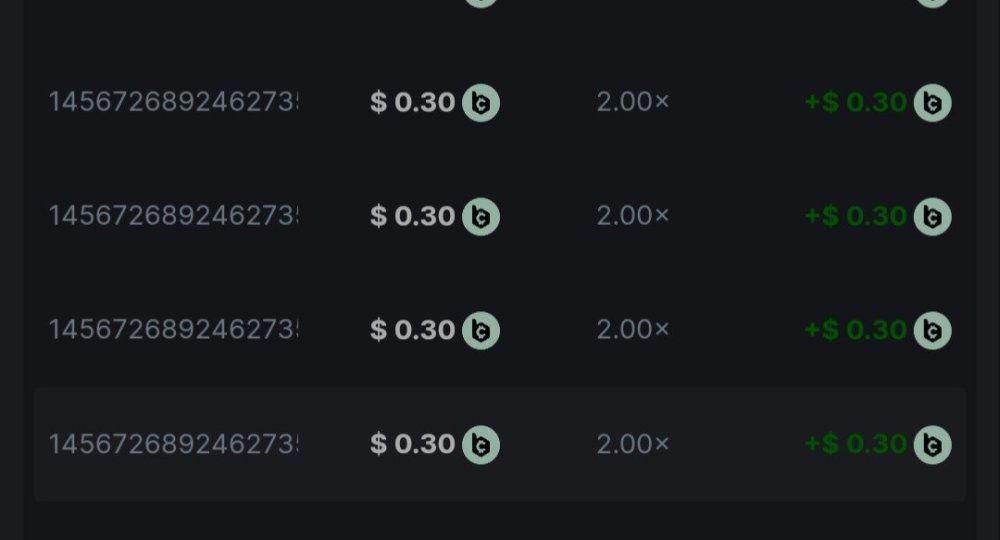Open the bet ID in the third full row

click(x=174, y=329)
